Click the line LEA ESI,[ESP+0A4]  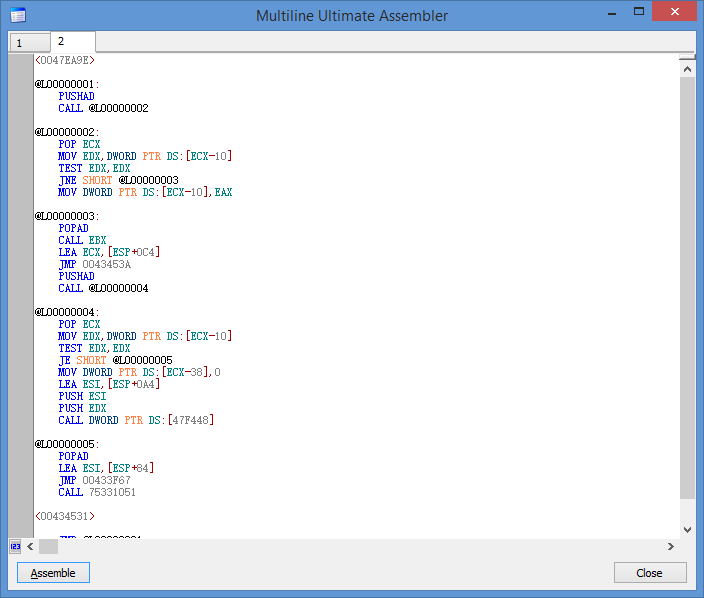(x=109, y=384)
